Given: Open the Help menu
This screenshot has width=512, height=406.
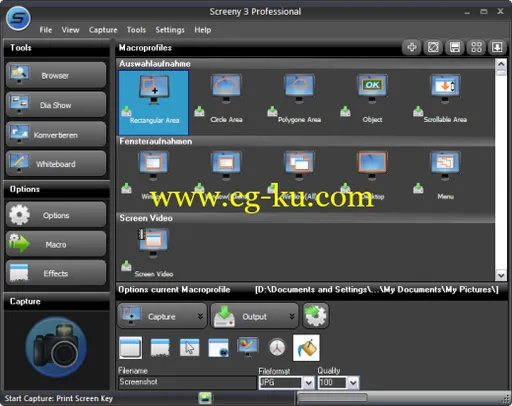Looking at the screenshot, I should click(203, 30).
